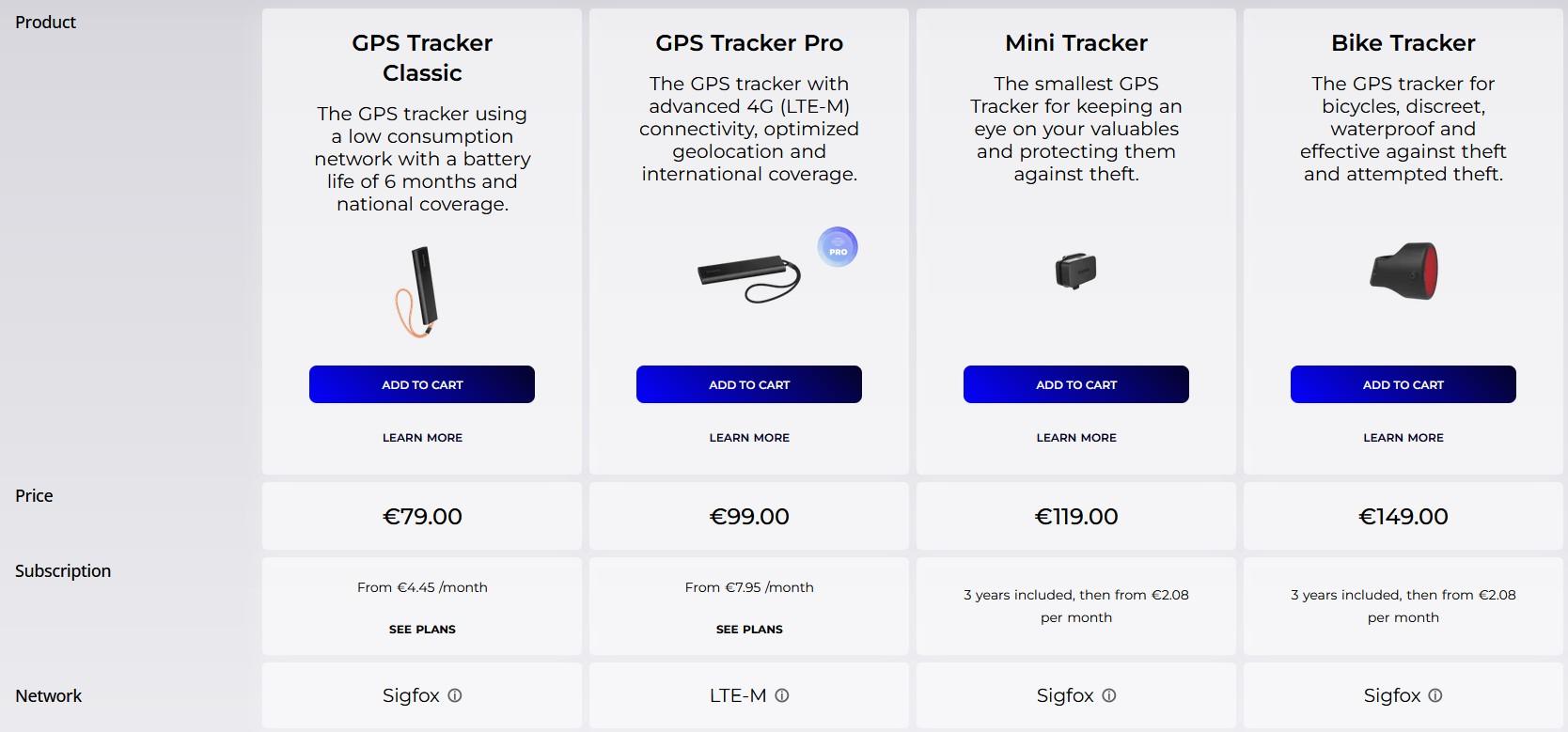Click the red Bike Tracker product image
This screenshot has width=1568, height=732.
1403,271
